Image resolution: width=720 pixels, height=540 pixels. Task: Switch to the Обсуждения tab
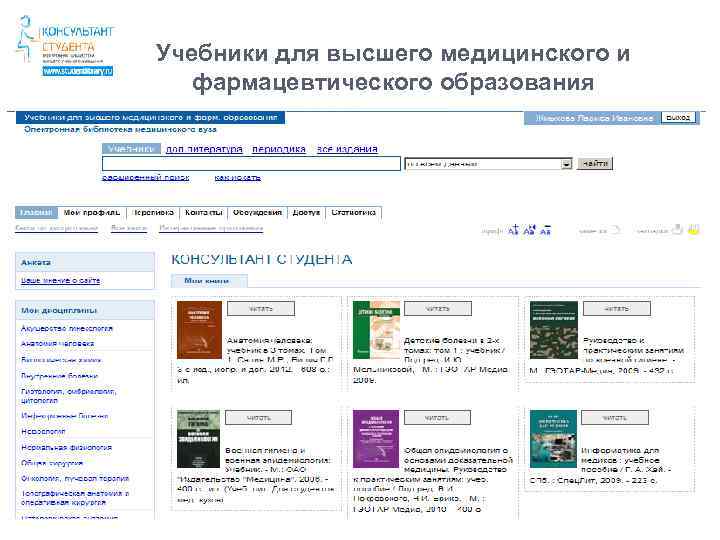(x=257, y=212)
